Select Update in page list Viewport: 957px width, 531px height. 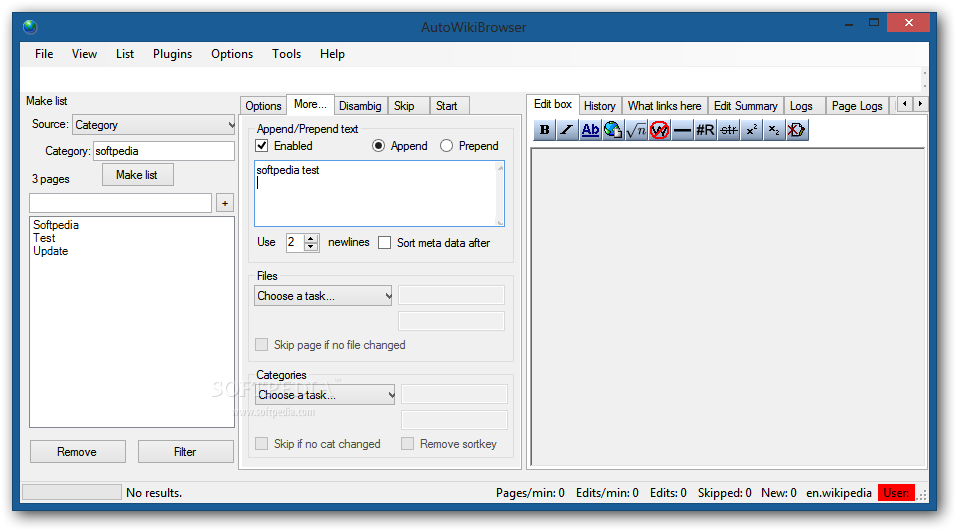[51, 251]
